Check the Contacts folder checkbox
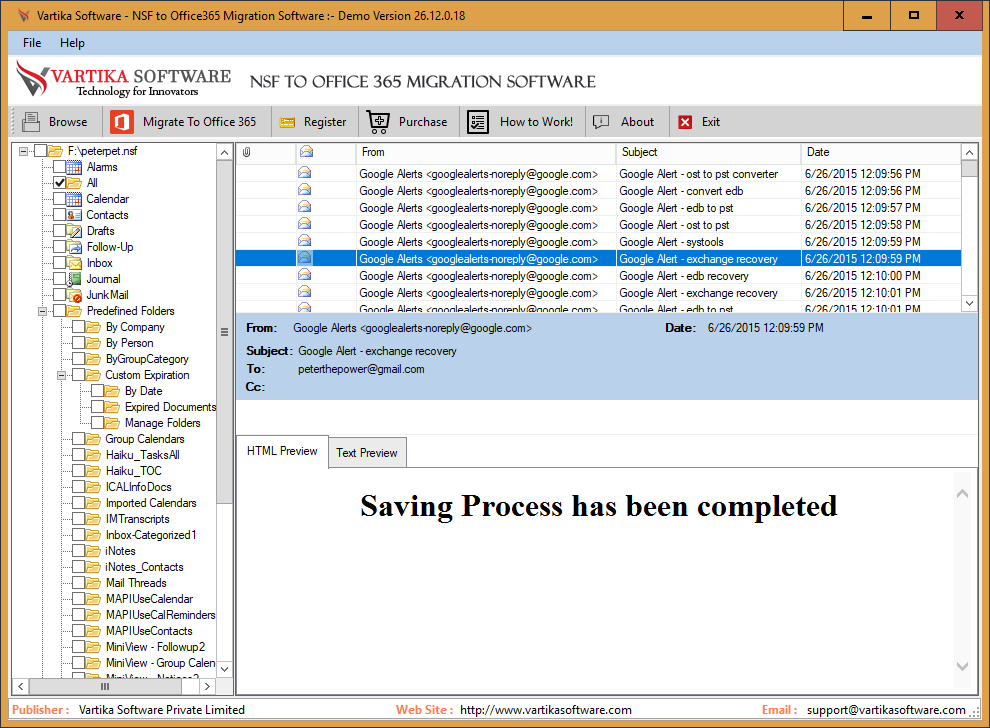Viewport: 990px width, 728px height. point(59,215)
